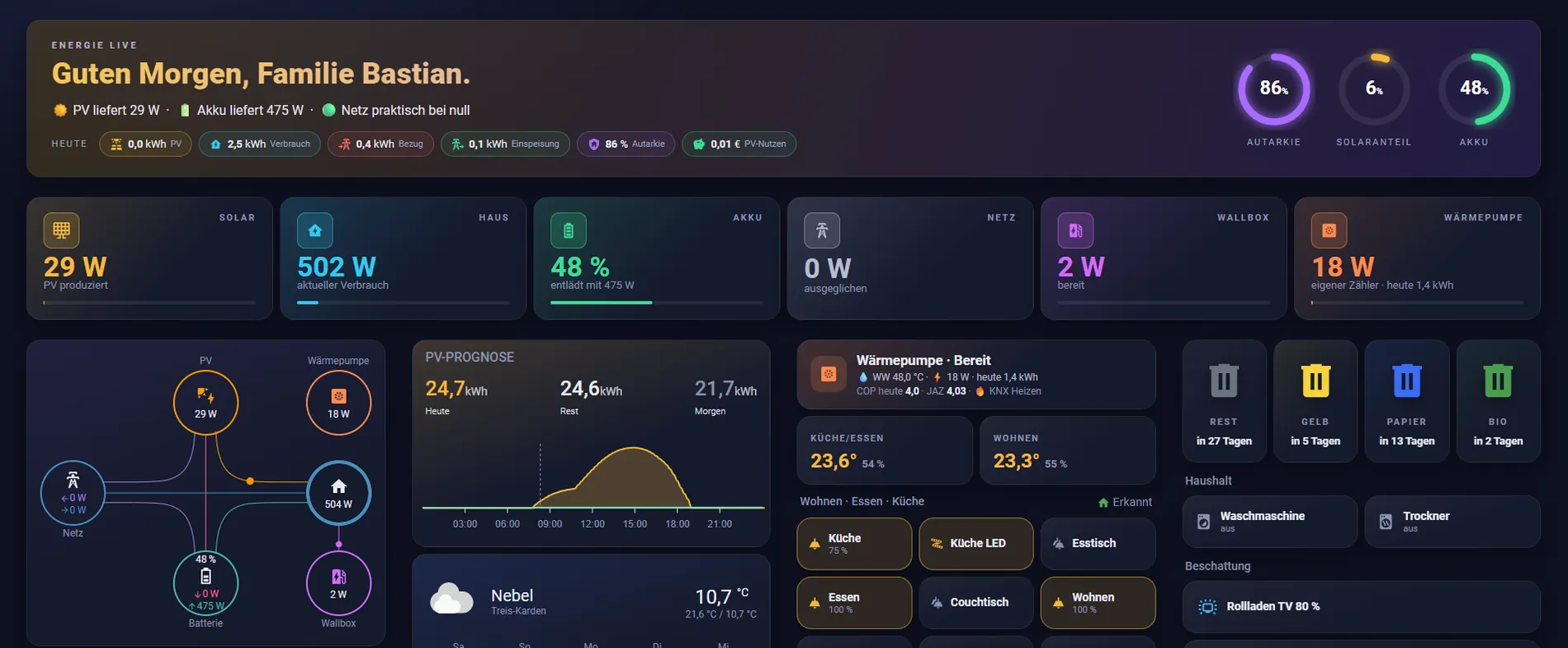Click the 2,5 kWh Verbrauch chip
Screen dimensions: 1568x648
tap(259, 144)
